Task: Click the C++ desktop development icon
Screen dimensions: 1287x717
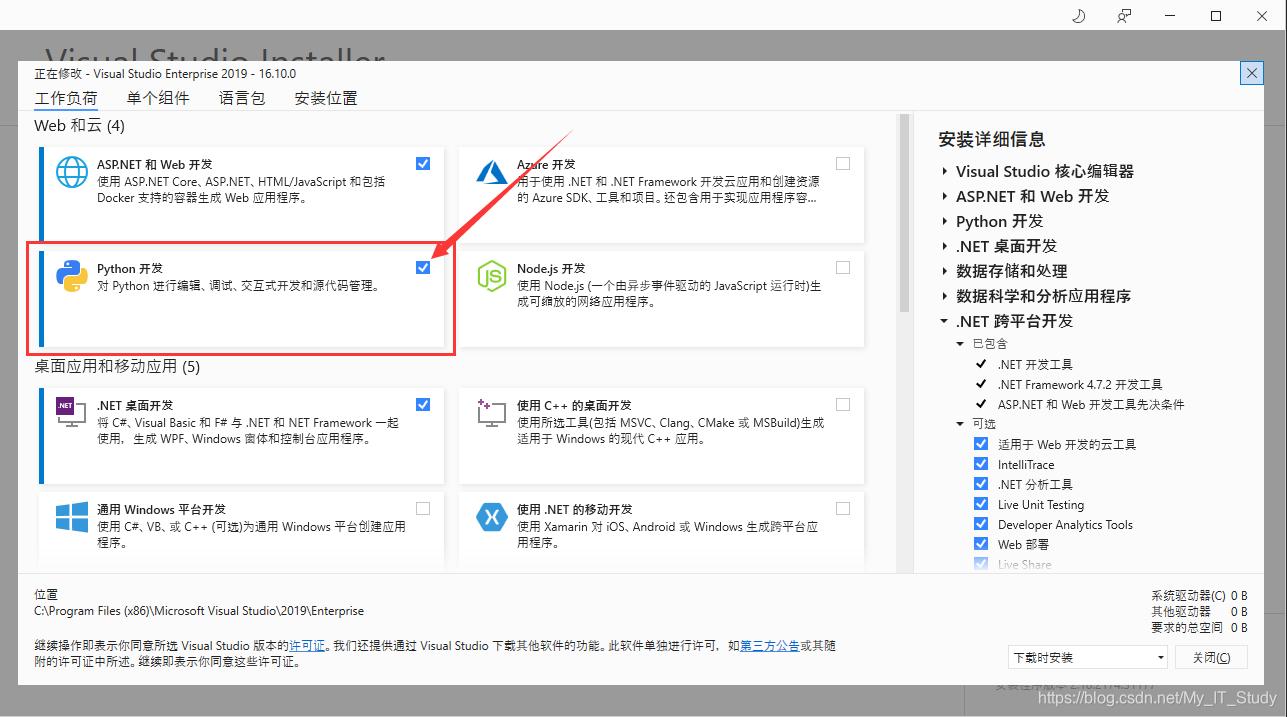Action: [x=492, y=413]
